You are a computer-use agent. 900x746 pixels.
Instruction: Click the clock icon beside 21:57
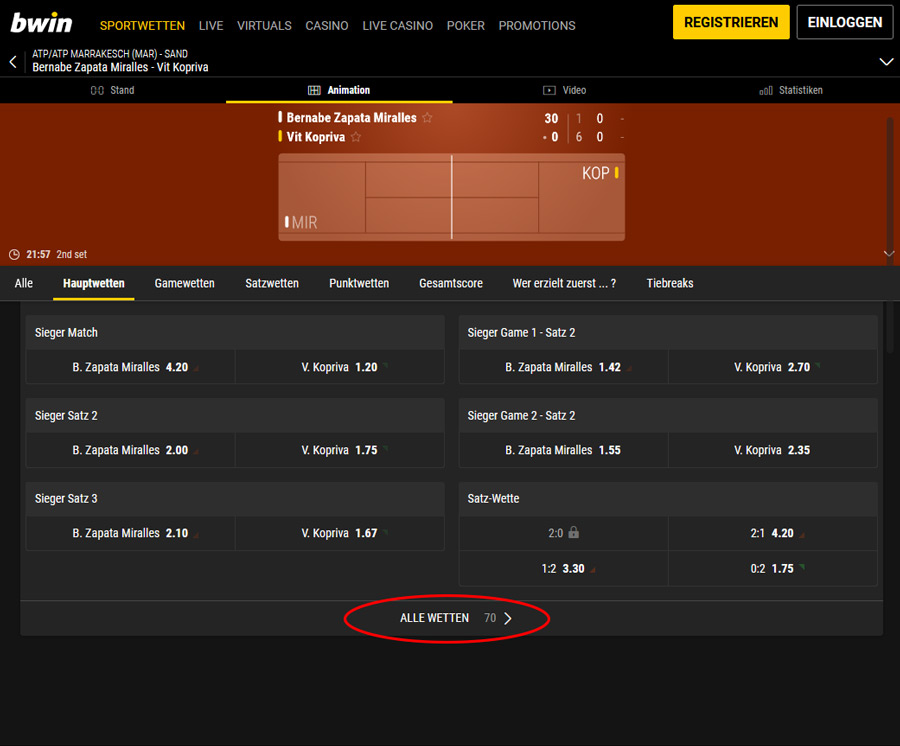click(x=14, y=254)
